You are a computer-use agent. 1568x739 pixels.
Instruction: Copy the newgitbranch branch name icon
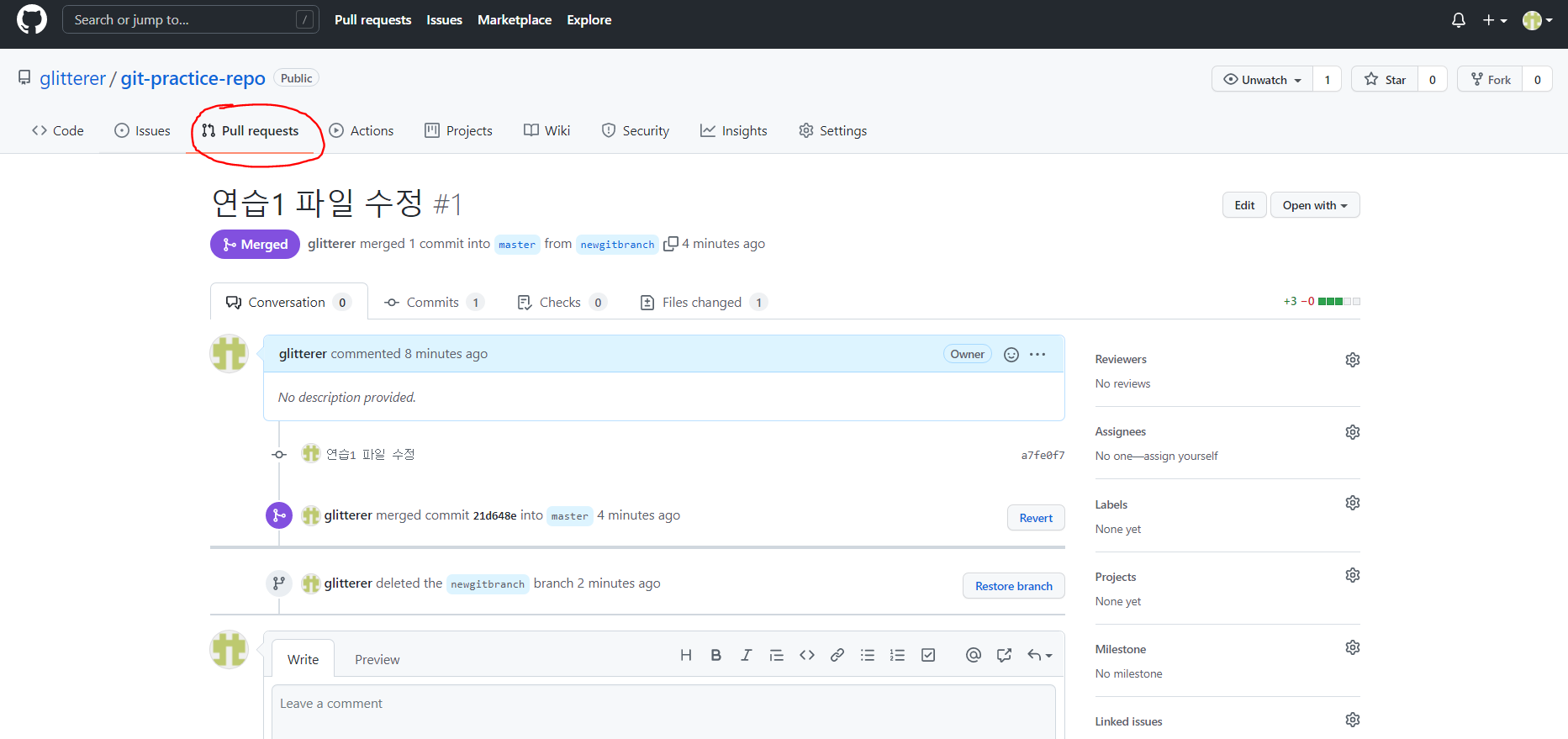point(670,244)
